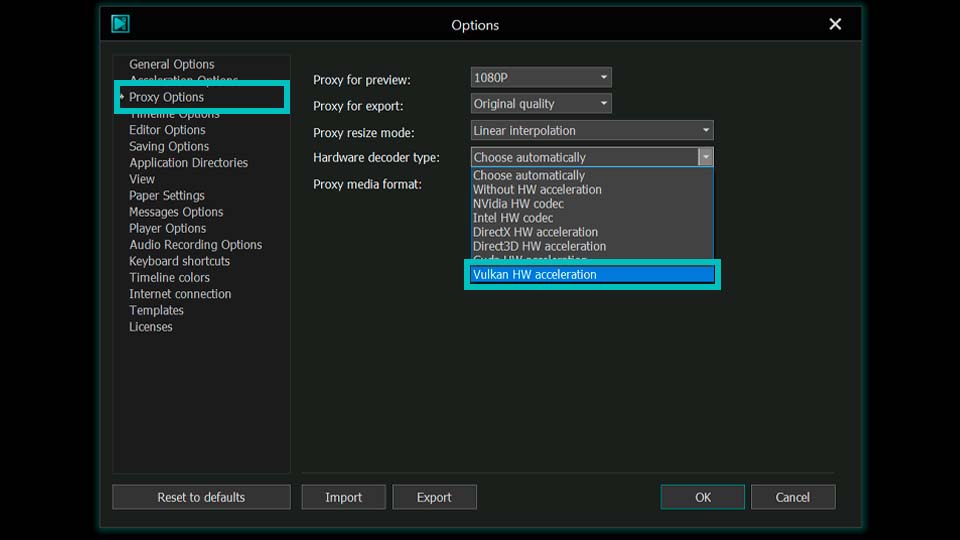Open Timeline colors section
Viewport: 960px width, 540px height.
coord(169,278)
